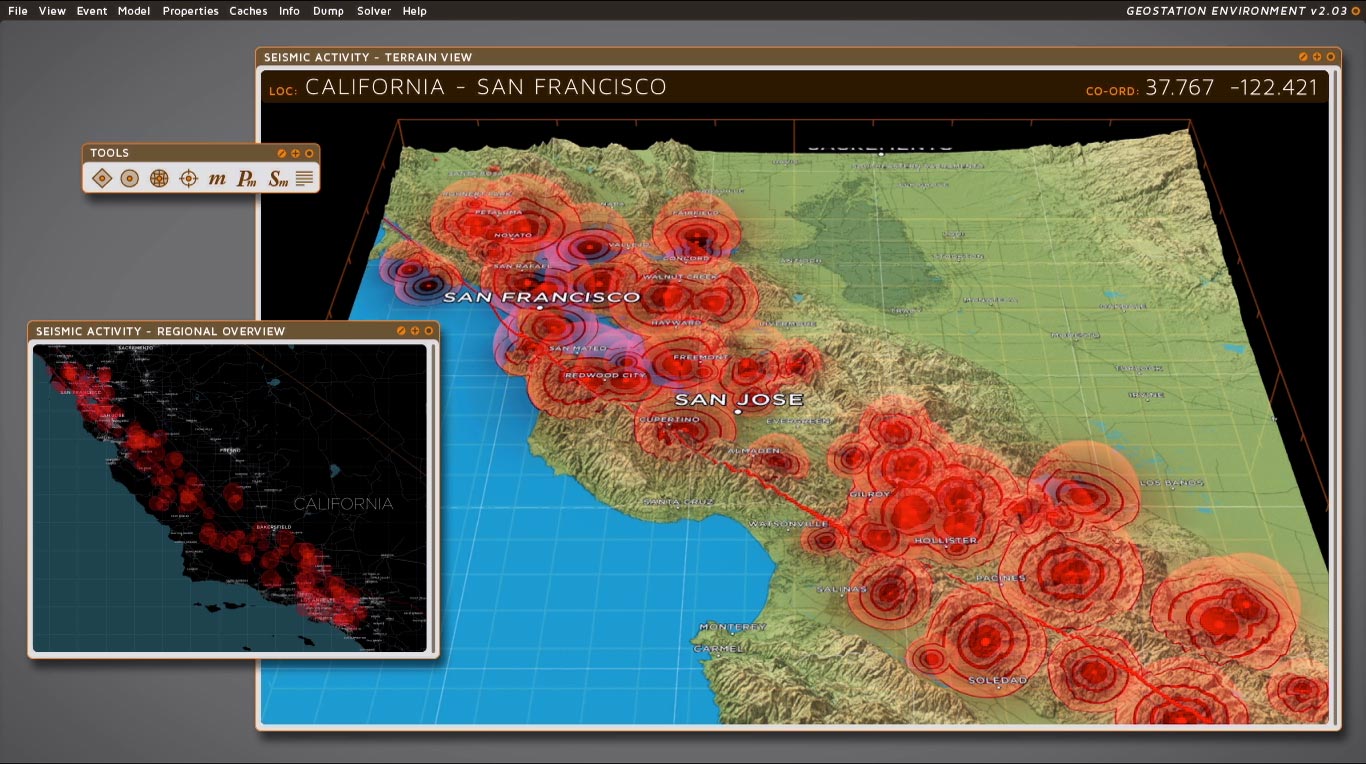Click plus icon in Regional Overview header
Viewport: 1366px width, 764px height.
coord(415,331)
